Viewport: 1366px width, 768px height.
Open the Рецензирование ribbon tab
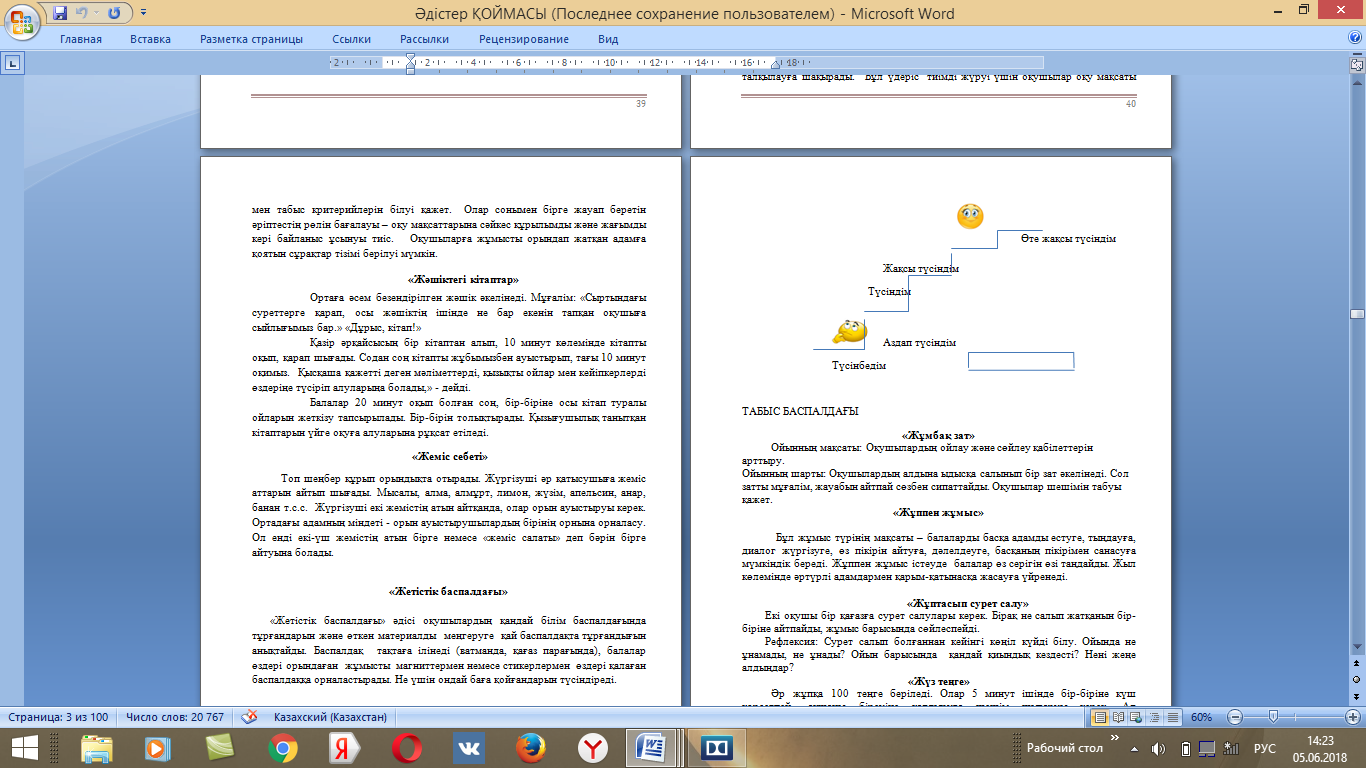(524, 39)
